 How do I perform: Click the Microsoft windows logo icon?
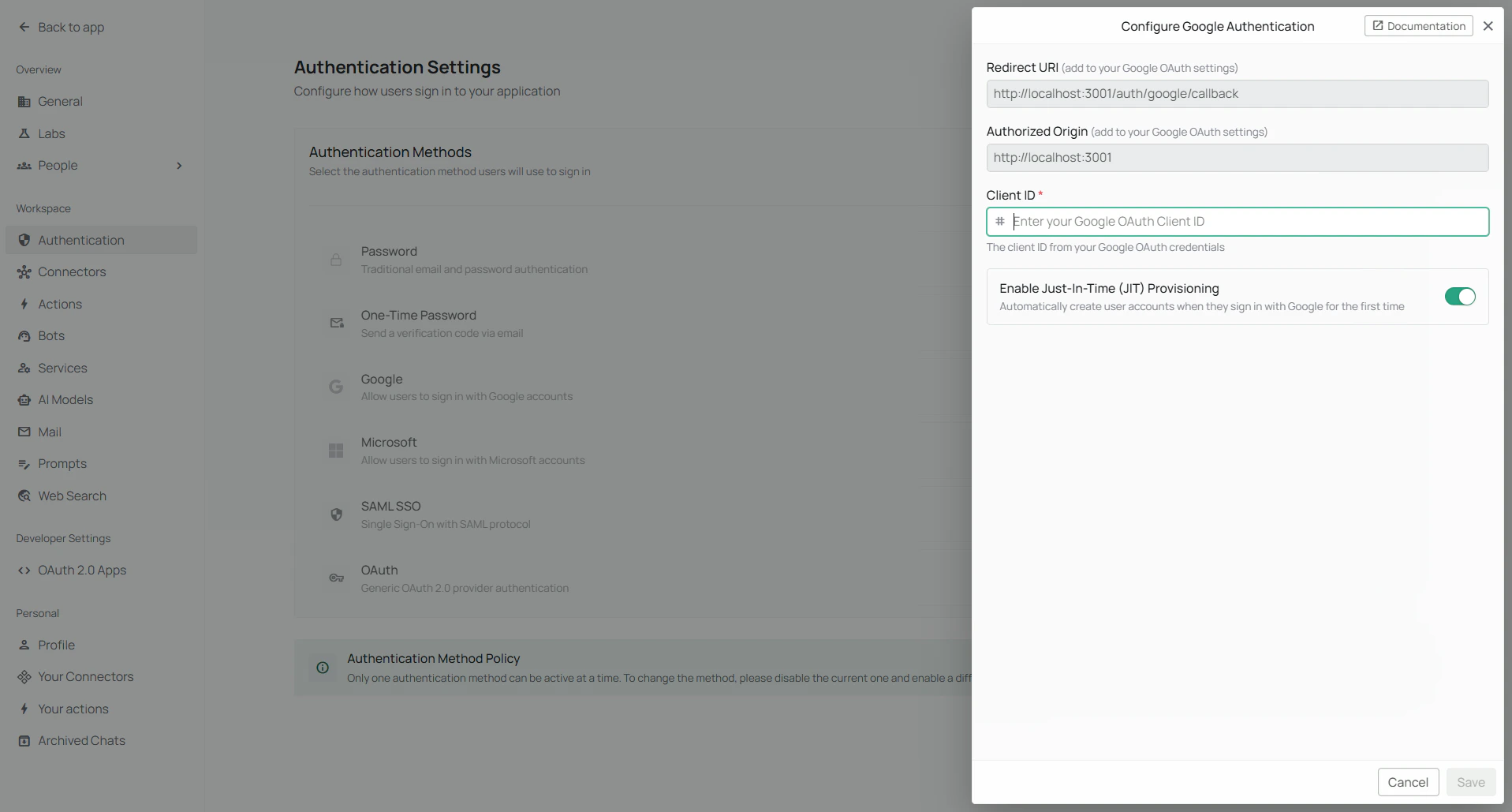coord(336,451)
